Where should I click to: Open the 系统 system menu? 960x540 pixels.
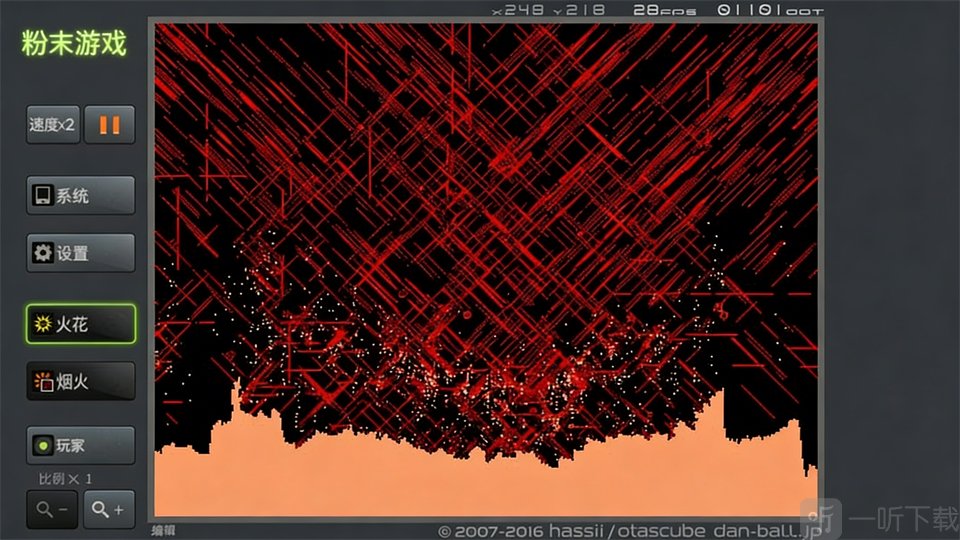coord(80,196)
